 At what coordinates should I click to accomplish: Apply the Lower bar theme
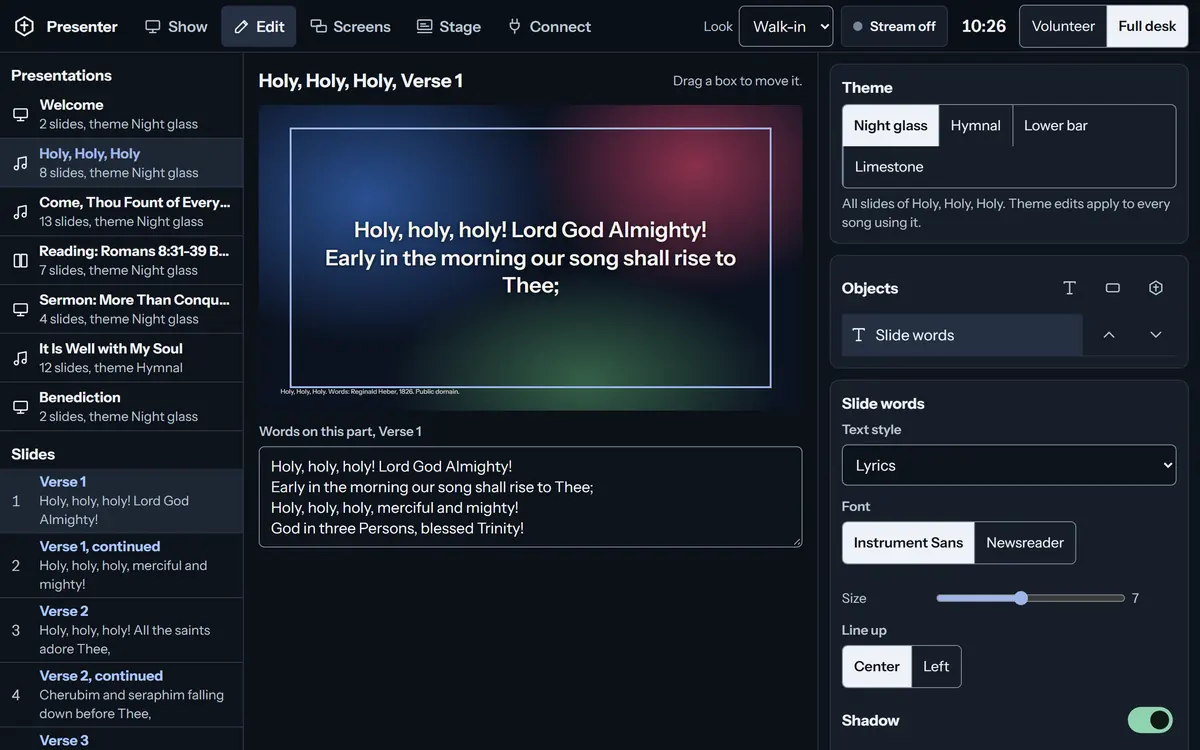point(1056,126)
